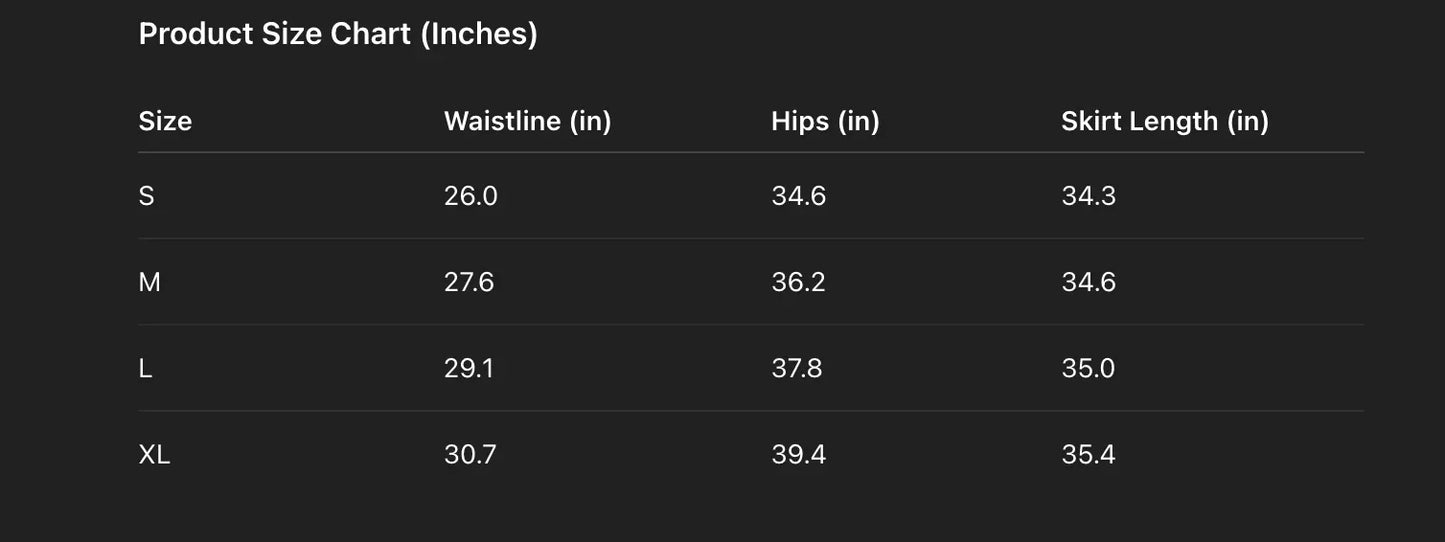The height and width of the screenshot is (542, 1445).
Task: Click the 37.8 hips value
Action: click(796, 368)
